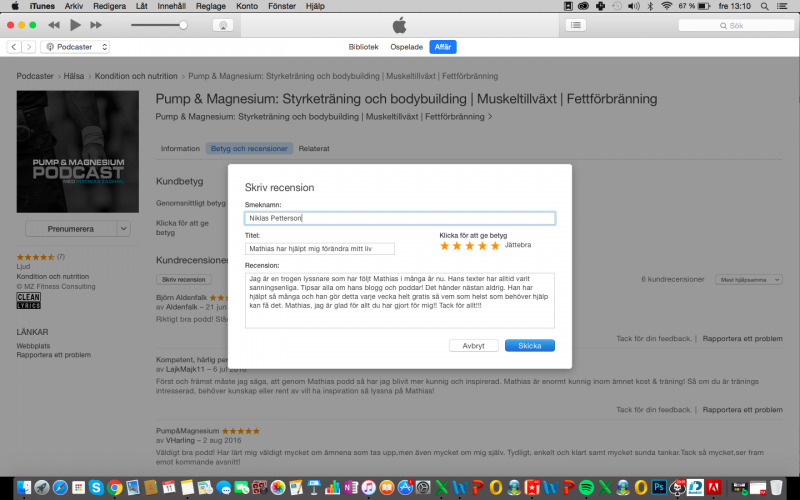Select the Betyg och recensioner tab
Viewport: 800px width, 500px height.
coord(249,148)
